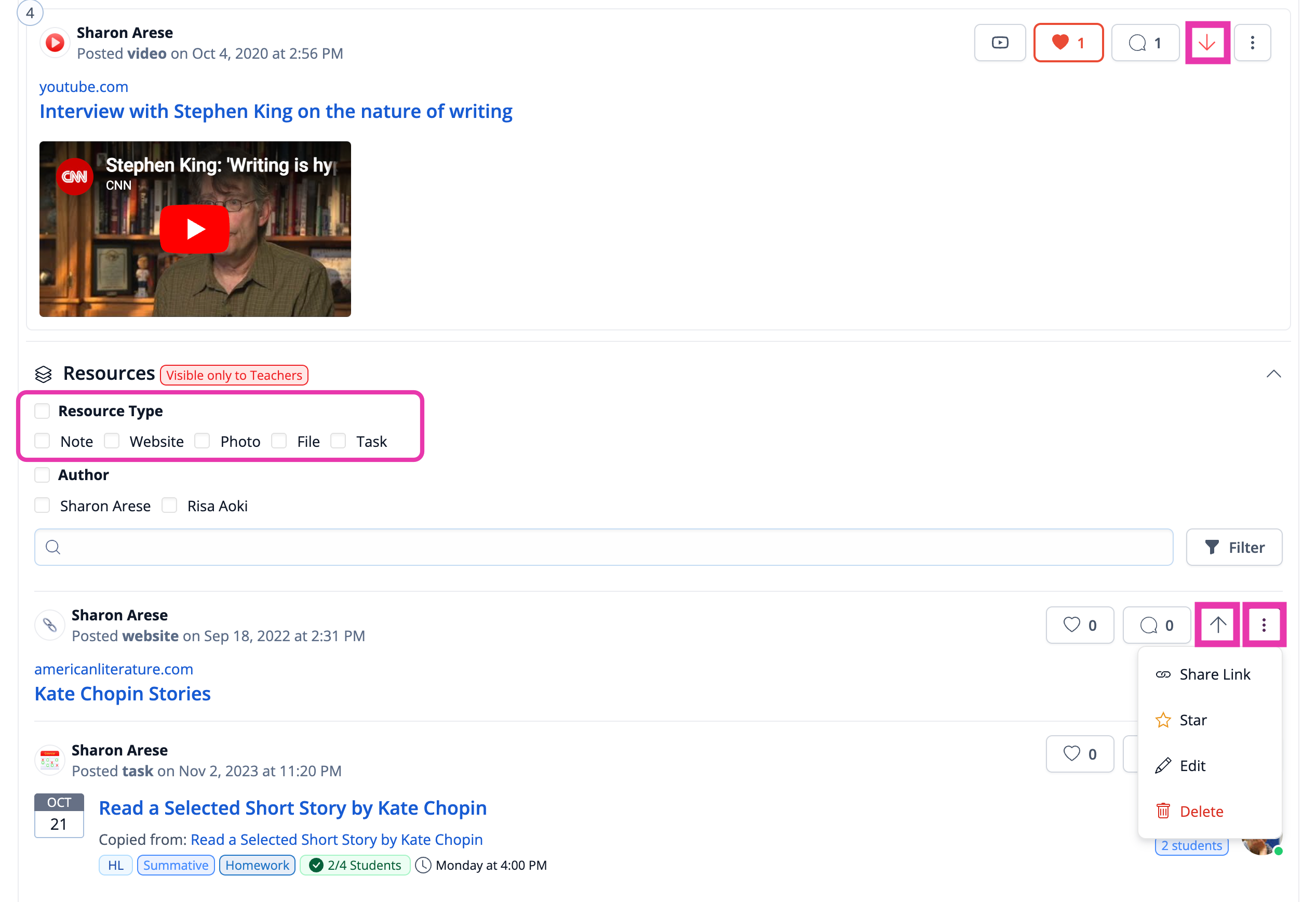The height and width of the screenshot is (902, 1316).
Task: Click the Homework tag
Action: 257,865
